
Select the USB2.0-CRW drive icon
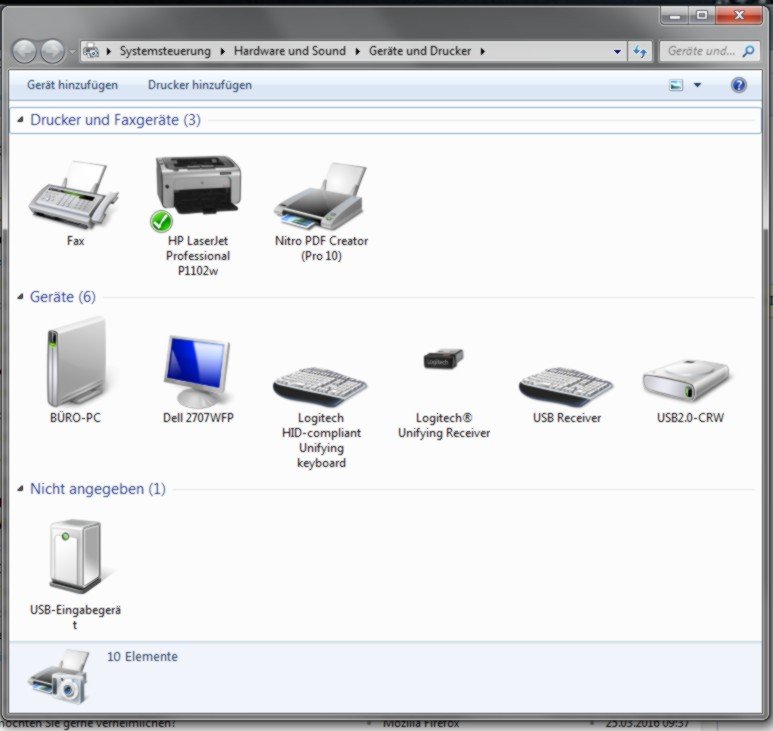tap(686, 381)
